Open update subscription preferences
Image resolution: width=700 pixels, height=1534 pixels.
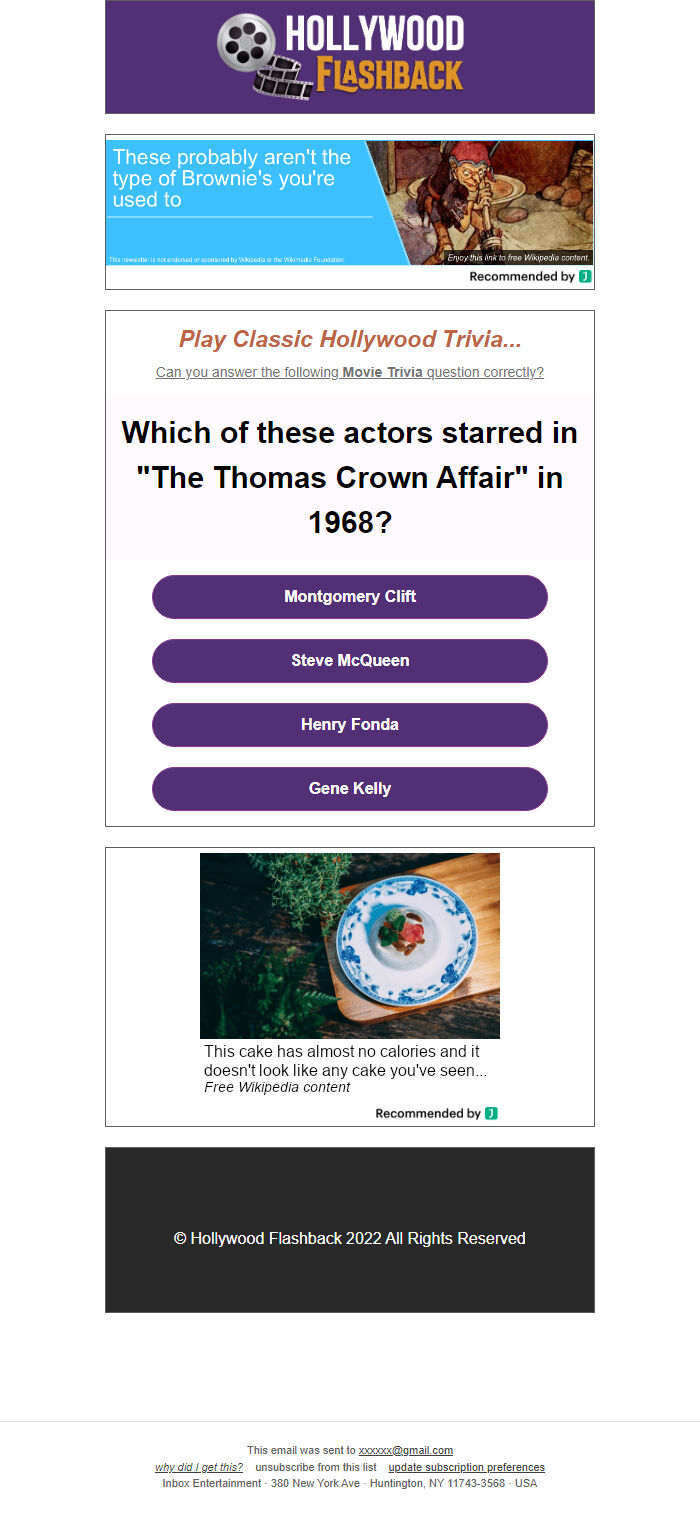[x=466, y=1468]
